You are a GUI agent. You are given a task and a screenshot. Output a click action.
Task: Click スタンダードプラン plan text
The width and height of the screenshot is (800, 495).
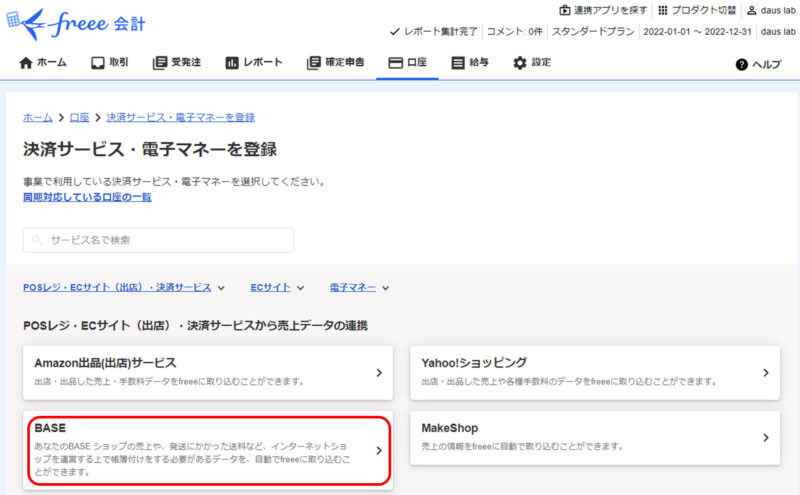pos(593,32)
